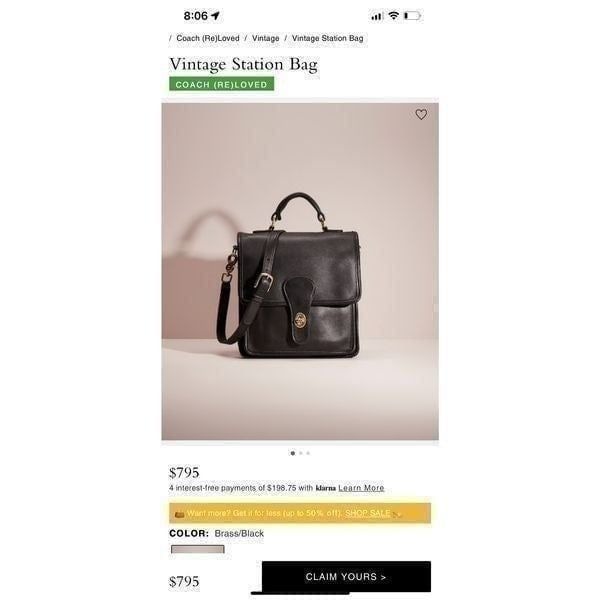This screenshot has width=600, height=600.
Task: Tap the green COACH (RE)LOVED badge
Action: point(222,84)
